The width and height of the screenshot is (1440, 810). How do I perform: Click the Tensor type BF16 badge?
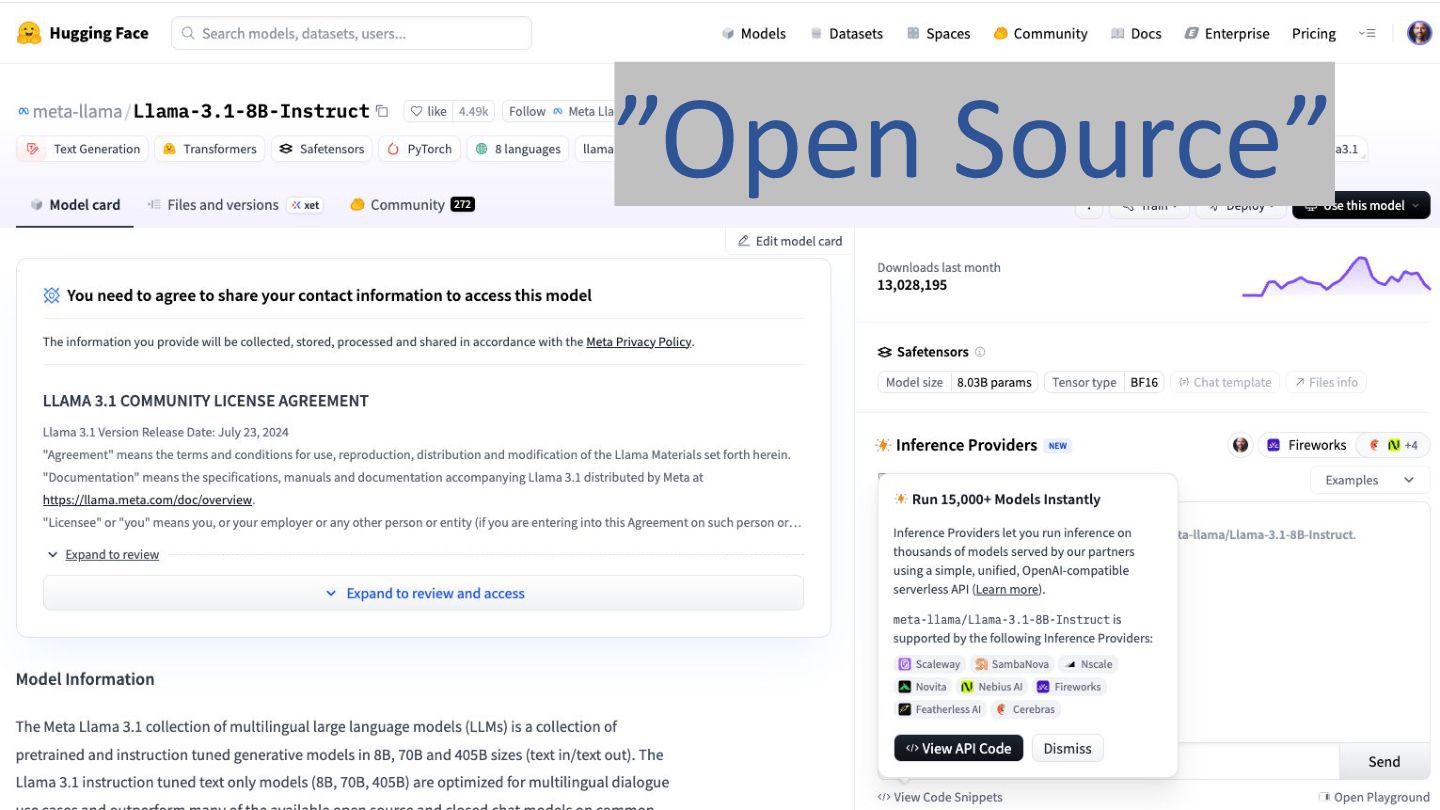[1104, 382]
